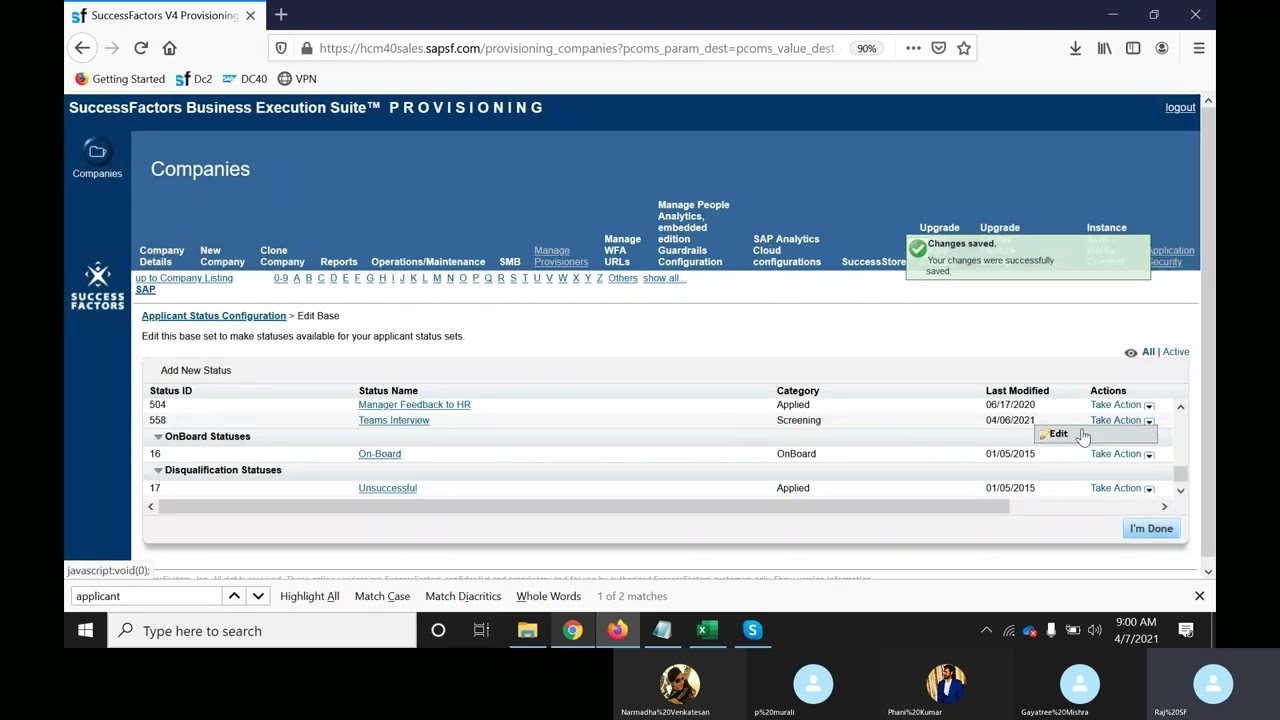Find previous match with up arrow
This screenshot has width=1280, height=720.
click(234, 596)
